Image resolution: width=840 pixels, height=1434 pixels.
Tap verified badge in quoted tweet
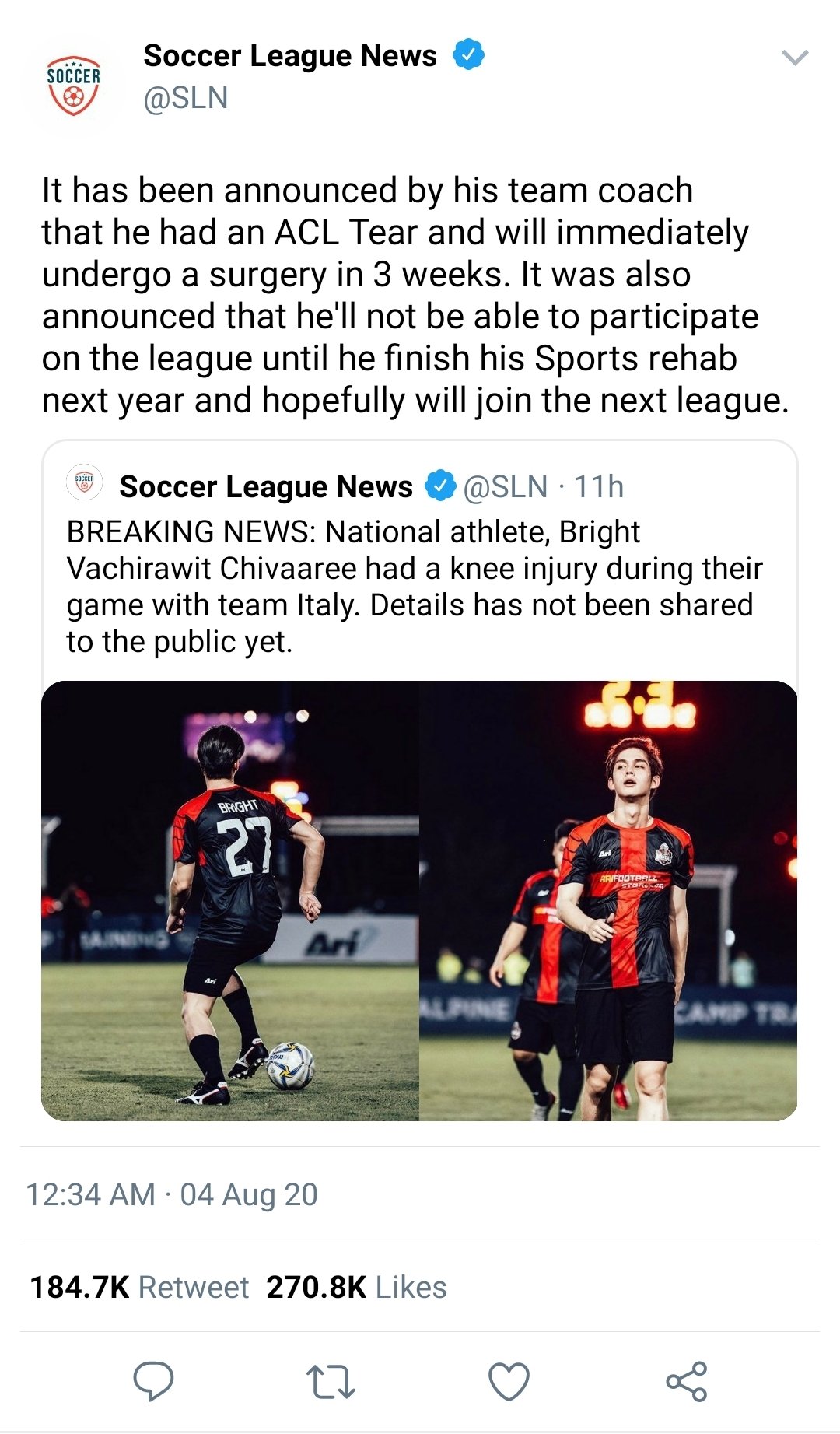pyautogui.click(x=439, y=486)
